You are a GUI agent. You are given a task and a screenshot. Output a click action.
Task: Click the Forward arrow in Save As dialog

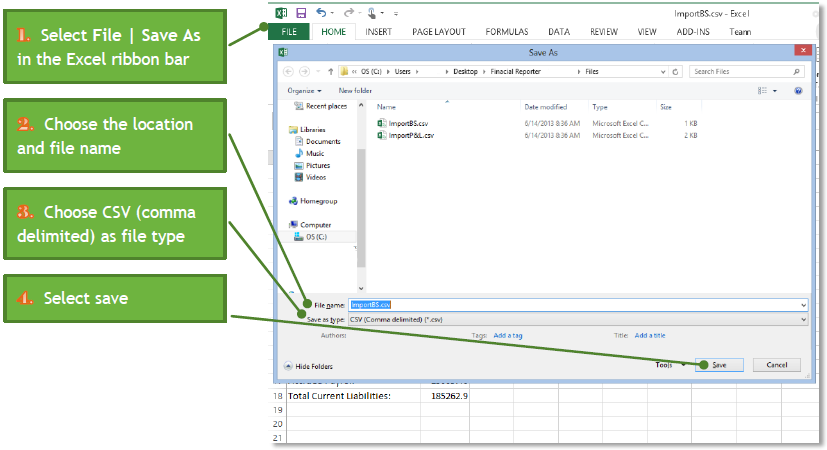(304, 71)
